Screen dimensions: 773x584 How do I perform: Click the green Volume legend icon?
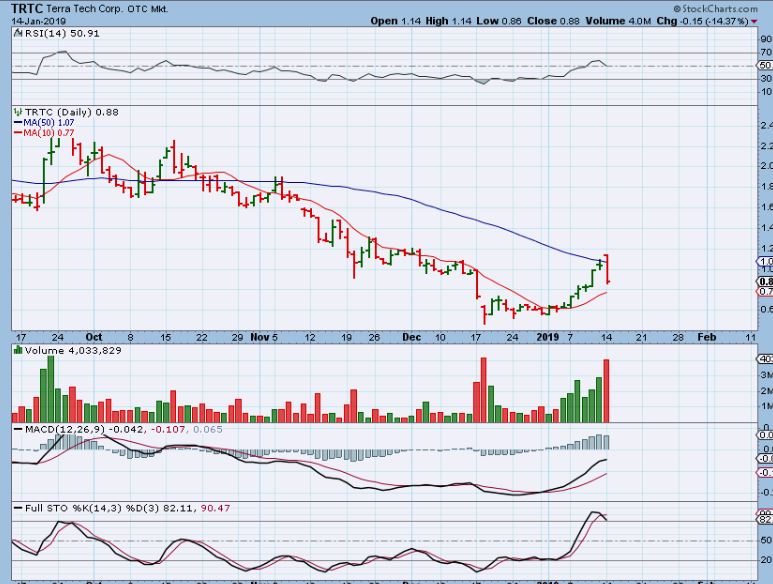click(x=18, y=350)
